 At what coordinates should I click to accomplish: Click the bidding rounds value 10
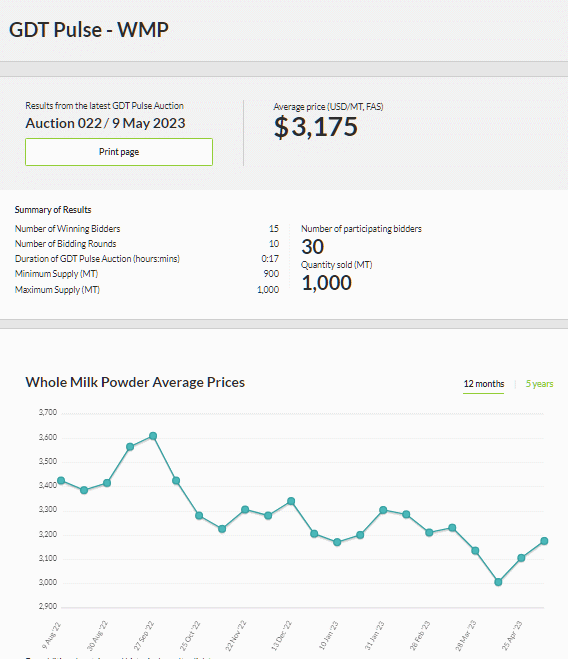(274, 244)
